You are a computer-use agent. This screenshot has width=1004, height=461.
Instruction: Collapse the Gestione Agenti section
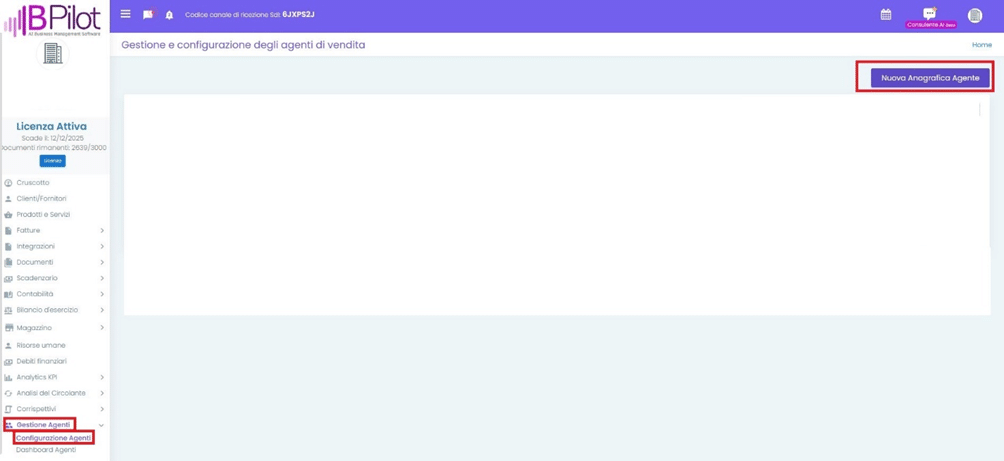(101, 425)
